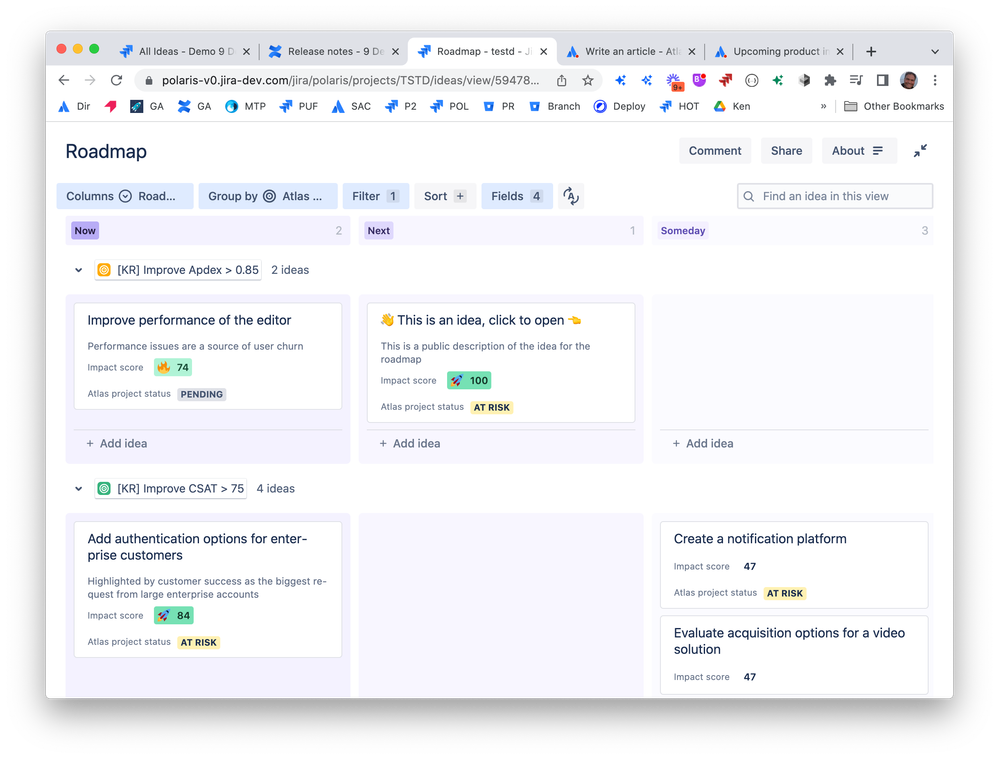Reload the page with the refresh icon
This screenshot has width=999, height=759.
pos(116,80)
